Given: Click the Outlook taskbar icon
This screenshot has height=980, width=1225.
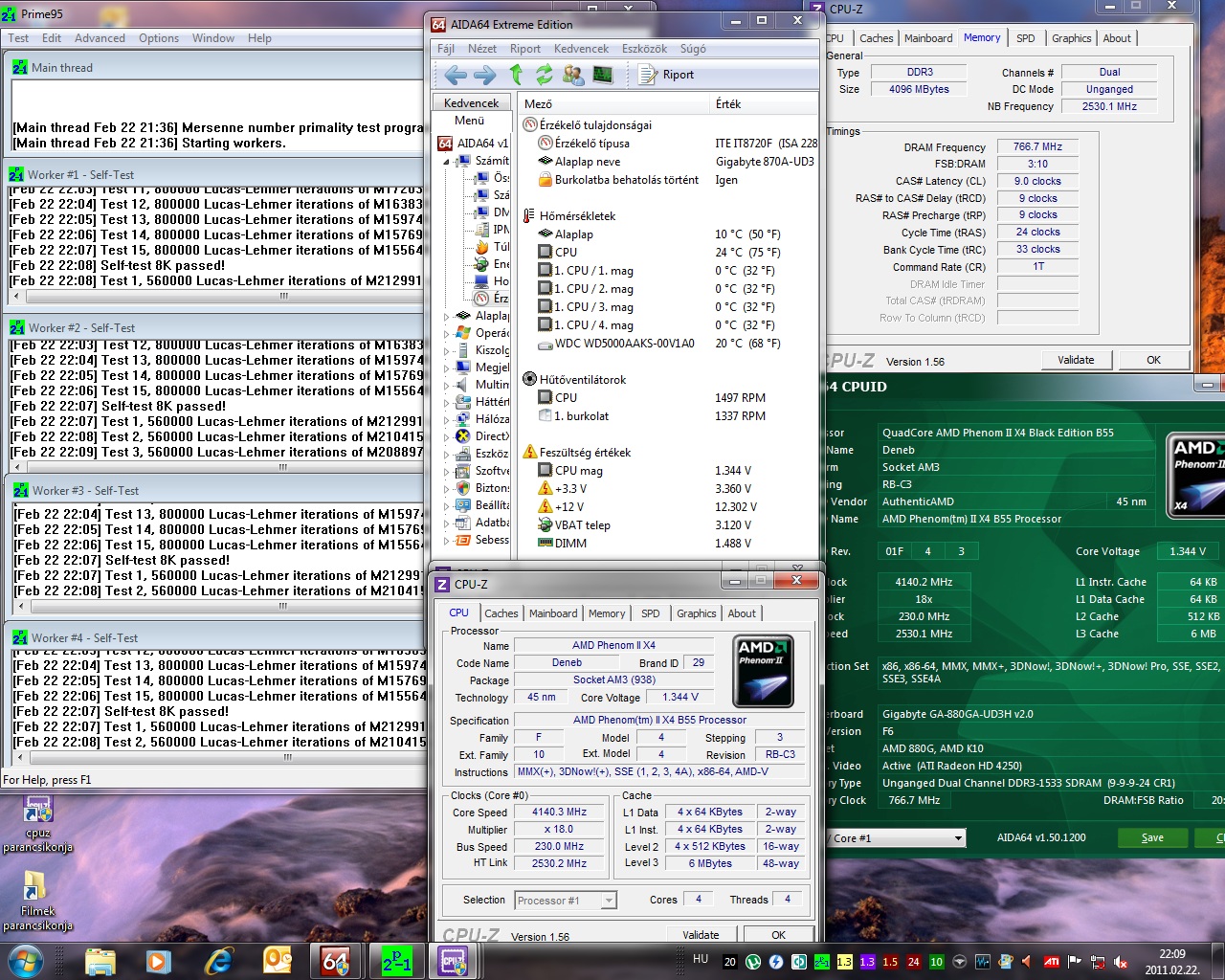Looking at the screenshot, I should tap(278, 961).
